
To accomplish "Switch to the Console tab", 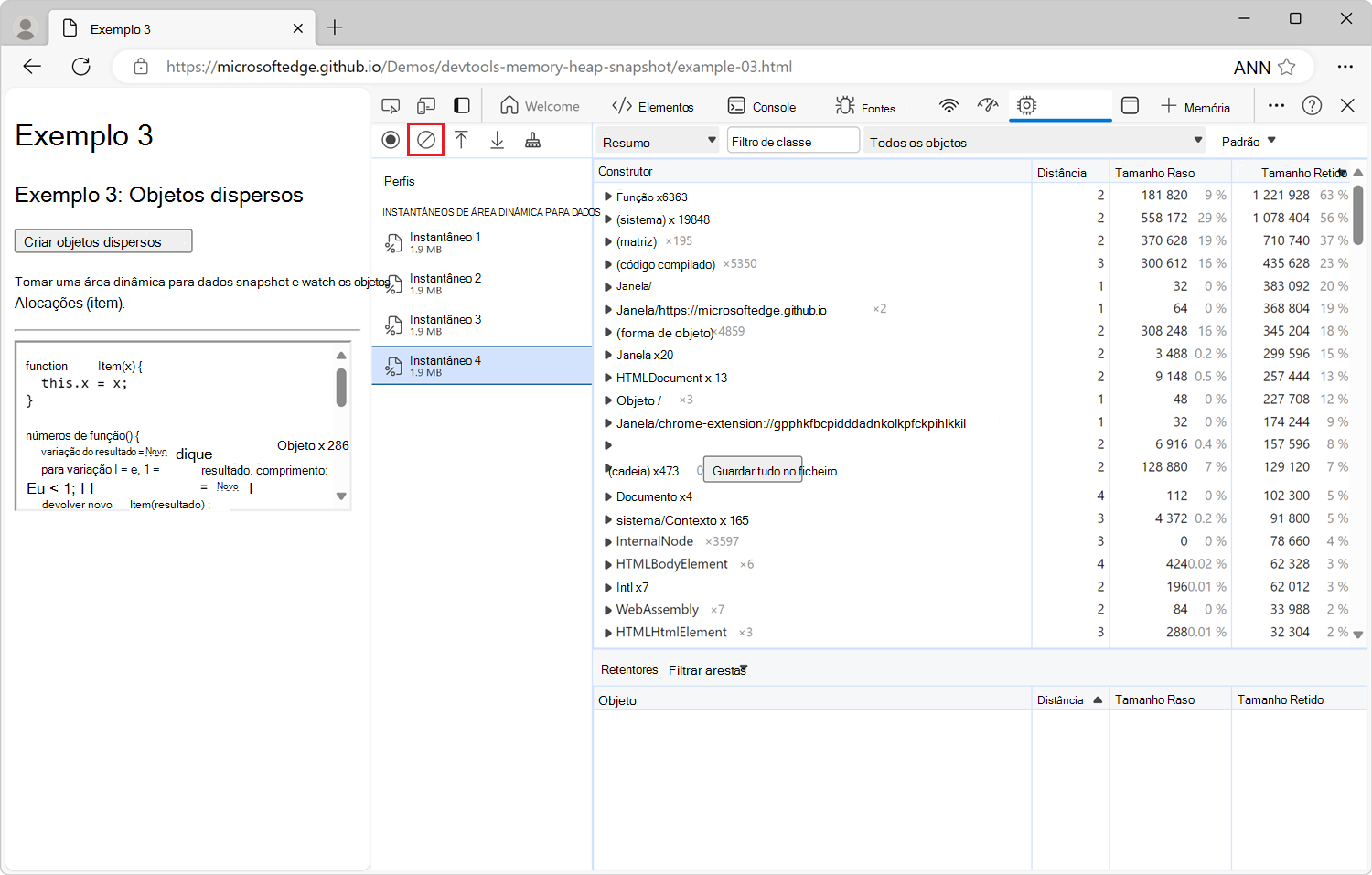I will click(x=762, y=106).
